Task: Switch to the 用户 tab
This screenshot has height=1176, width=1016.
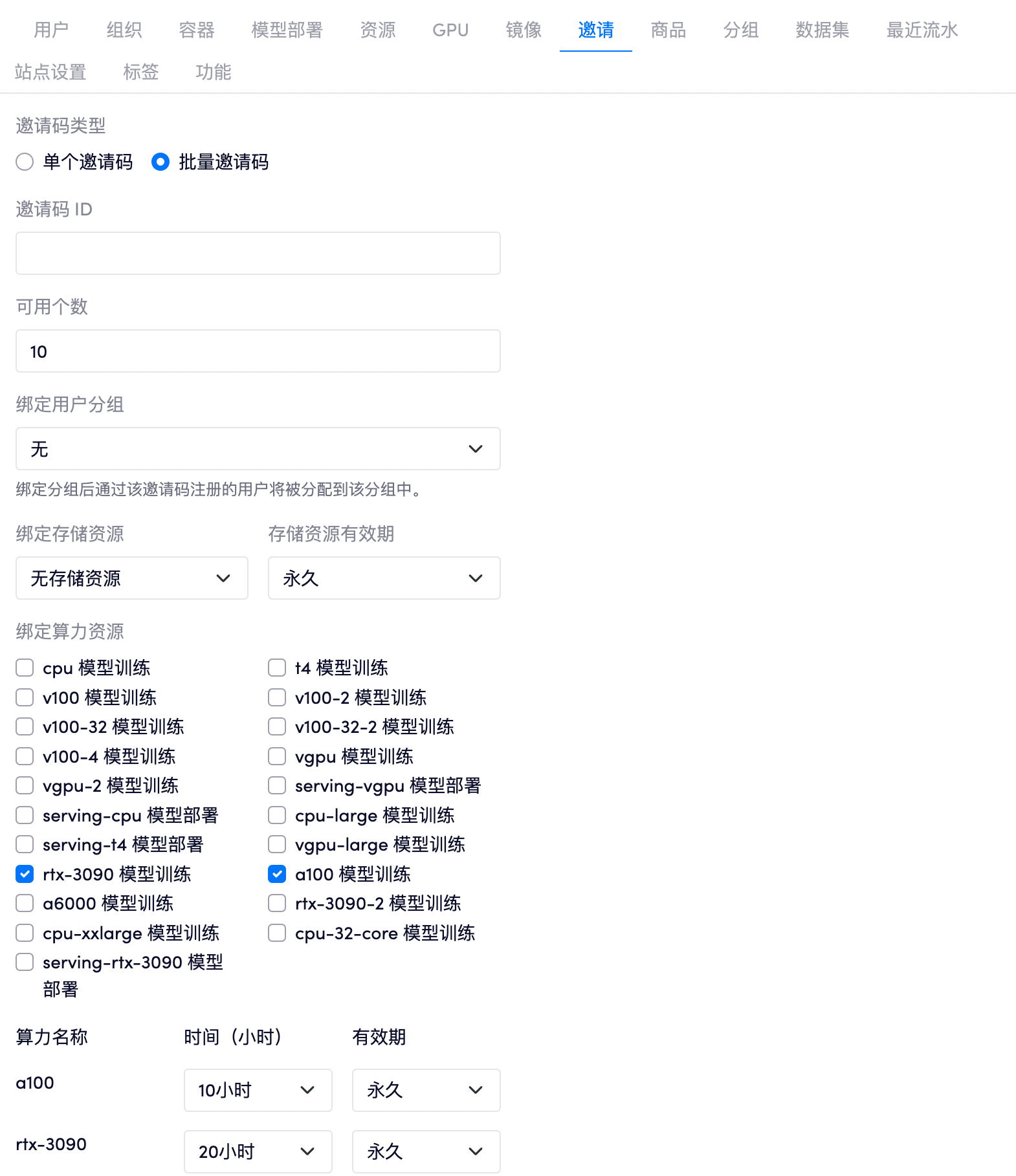Action: (51, 30)
